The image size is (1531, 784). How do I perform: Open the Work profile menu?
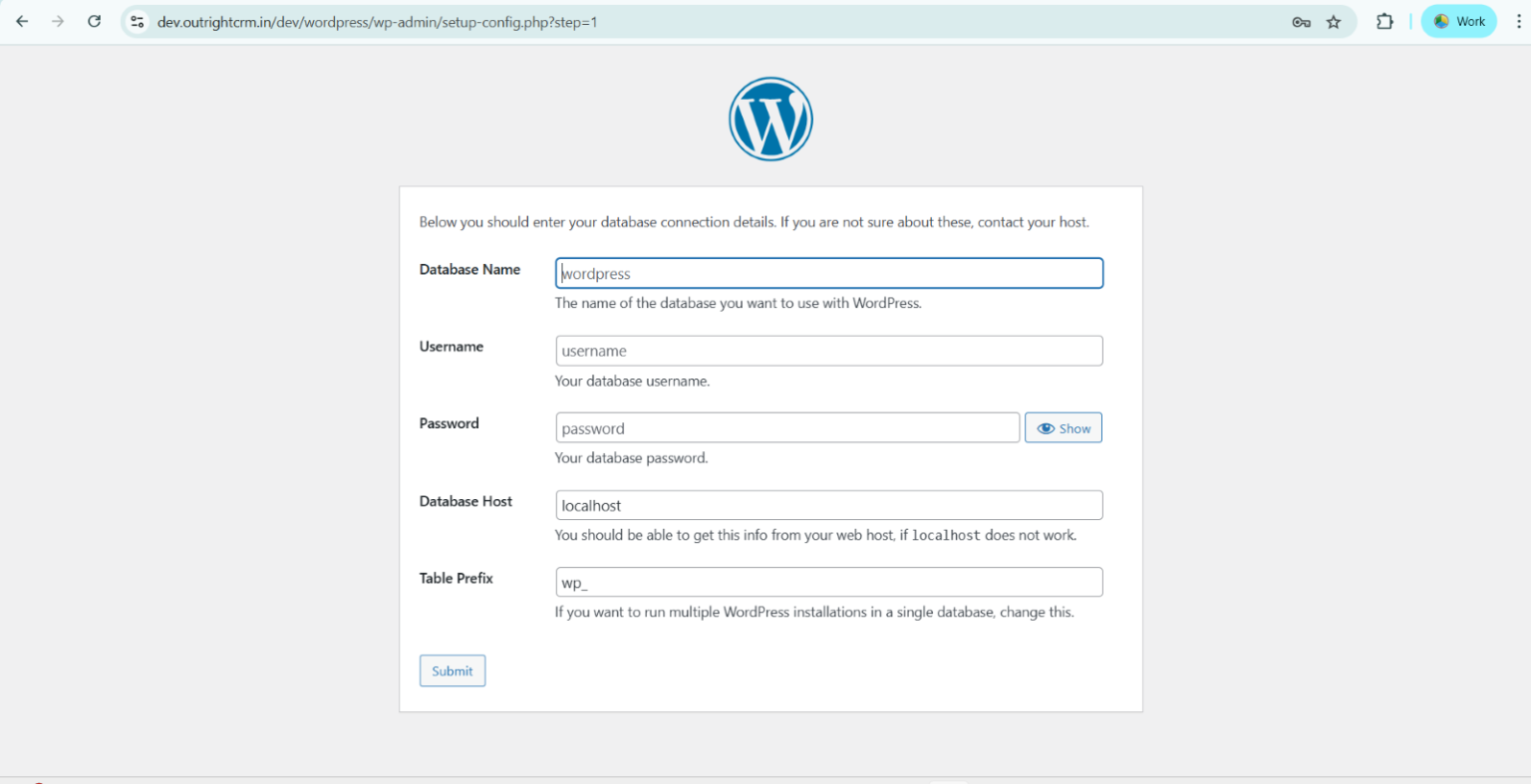pos(1458,21)
